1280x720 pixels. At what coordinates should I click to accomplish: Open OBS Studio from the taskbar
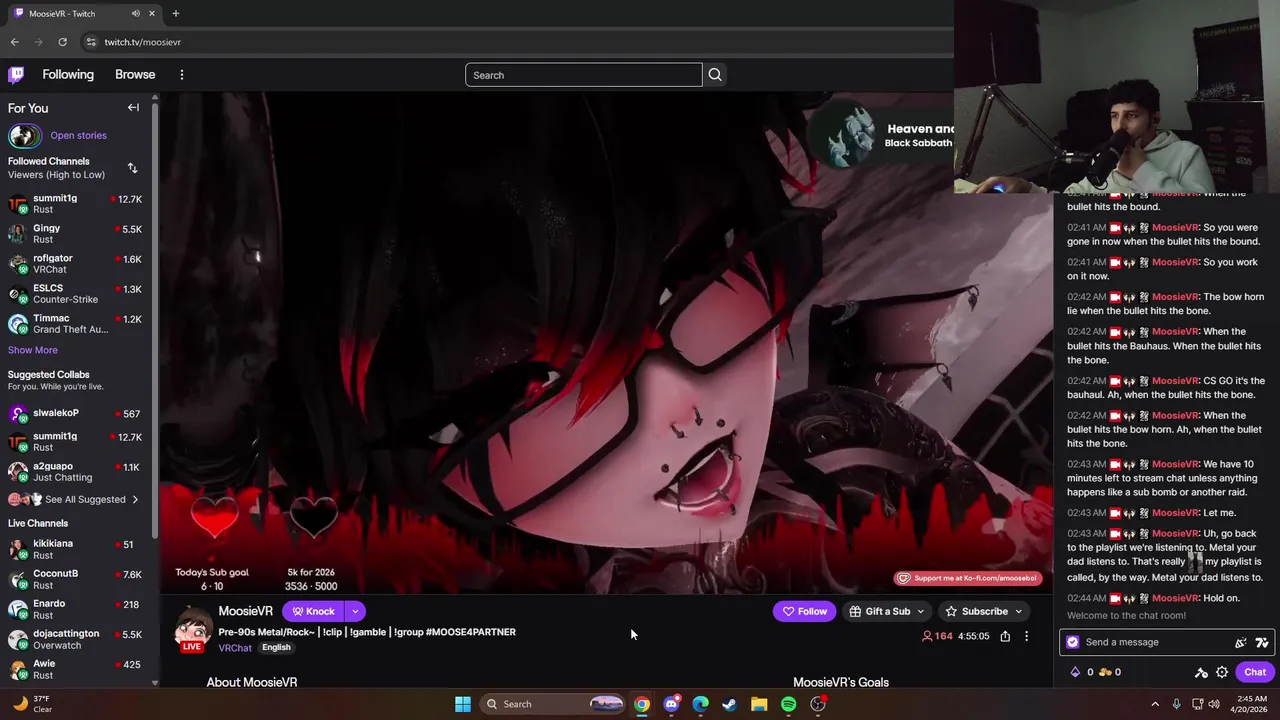click(818, 704)
